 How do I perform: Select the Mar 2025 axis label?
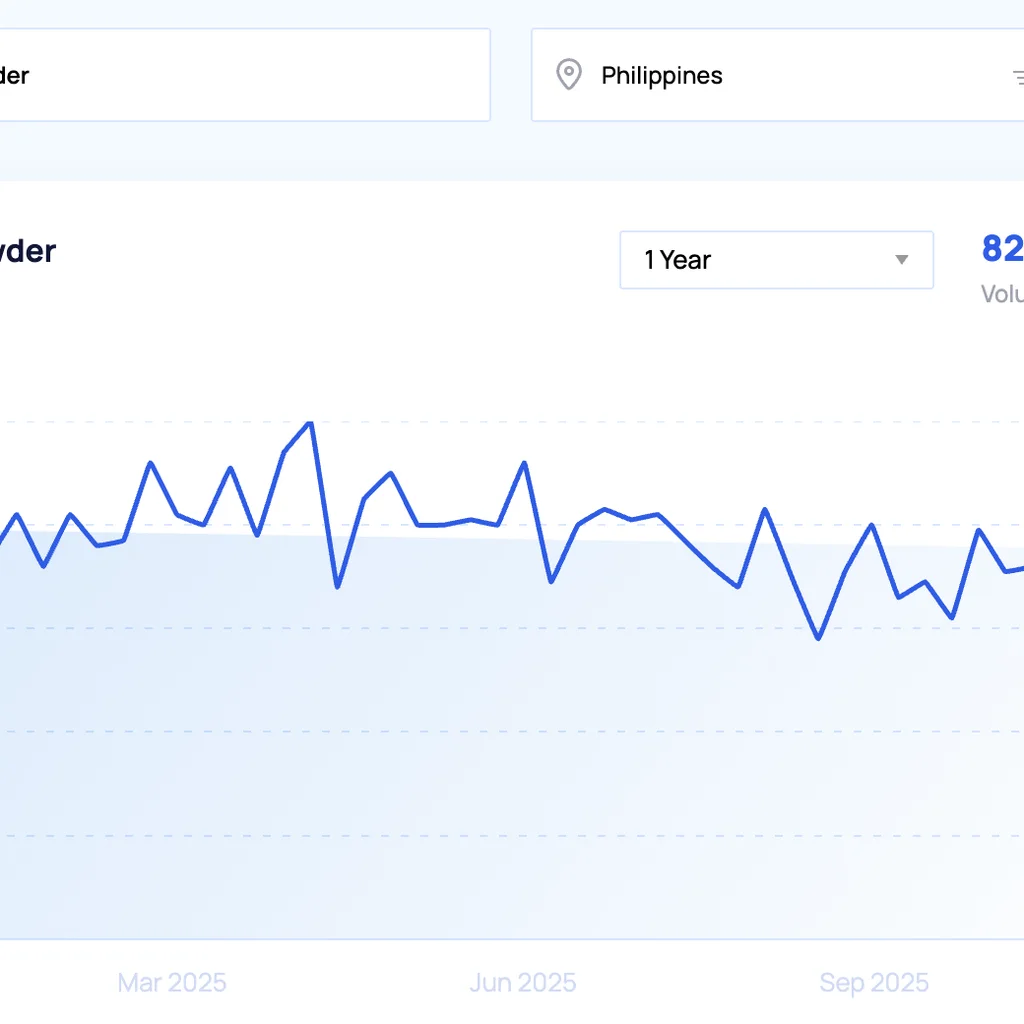(x=171, y=983)
